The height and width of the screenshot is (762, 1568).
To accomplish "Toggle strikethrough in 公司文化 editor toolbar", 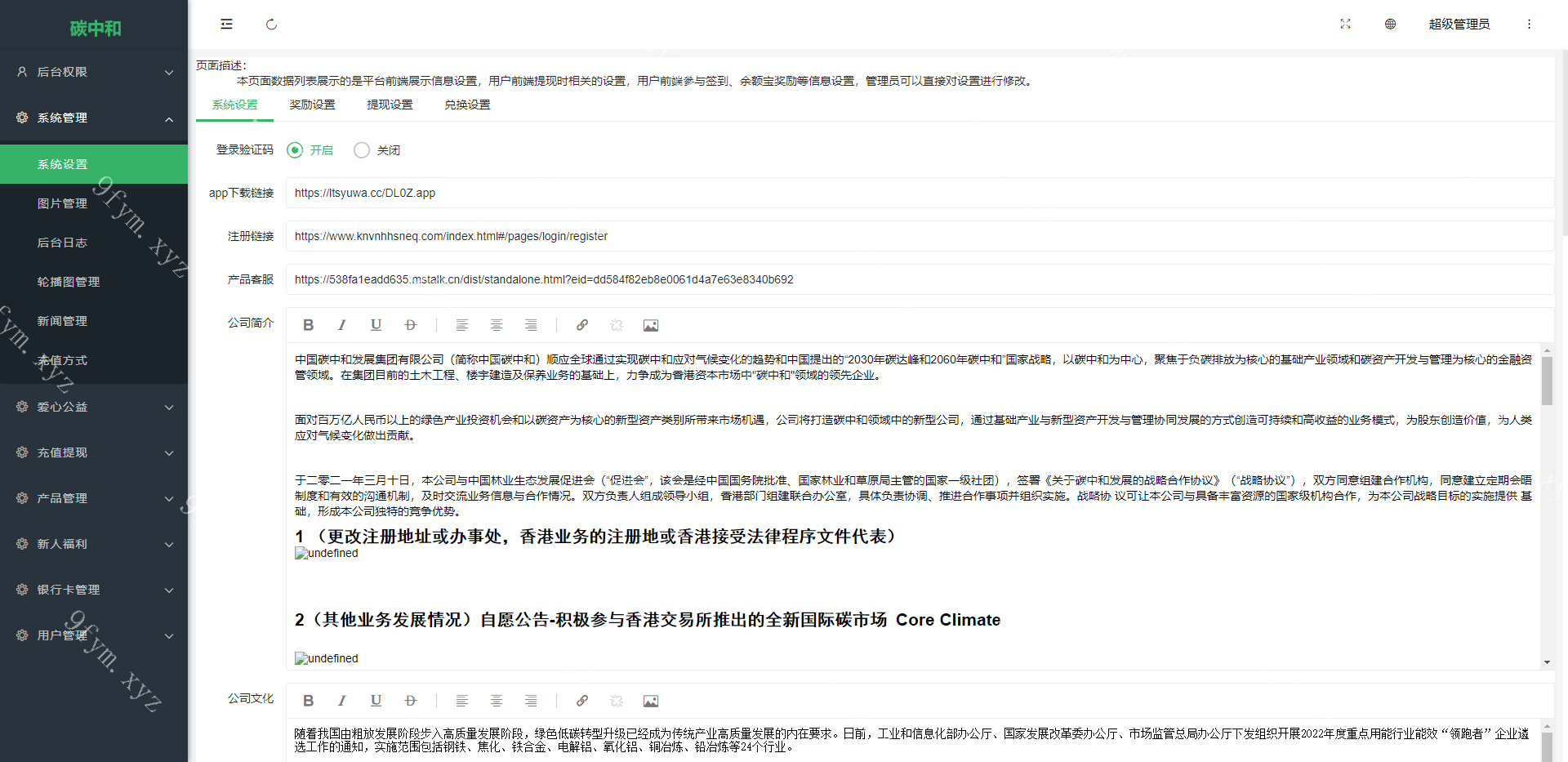I will [x=410, y=701].
